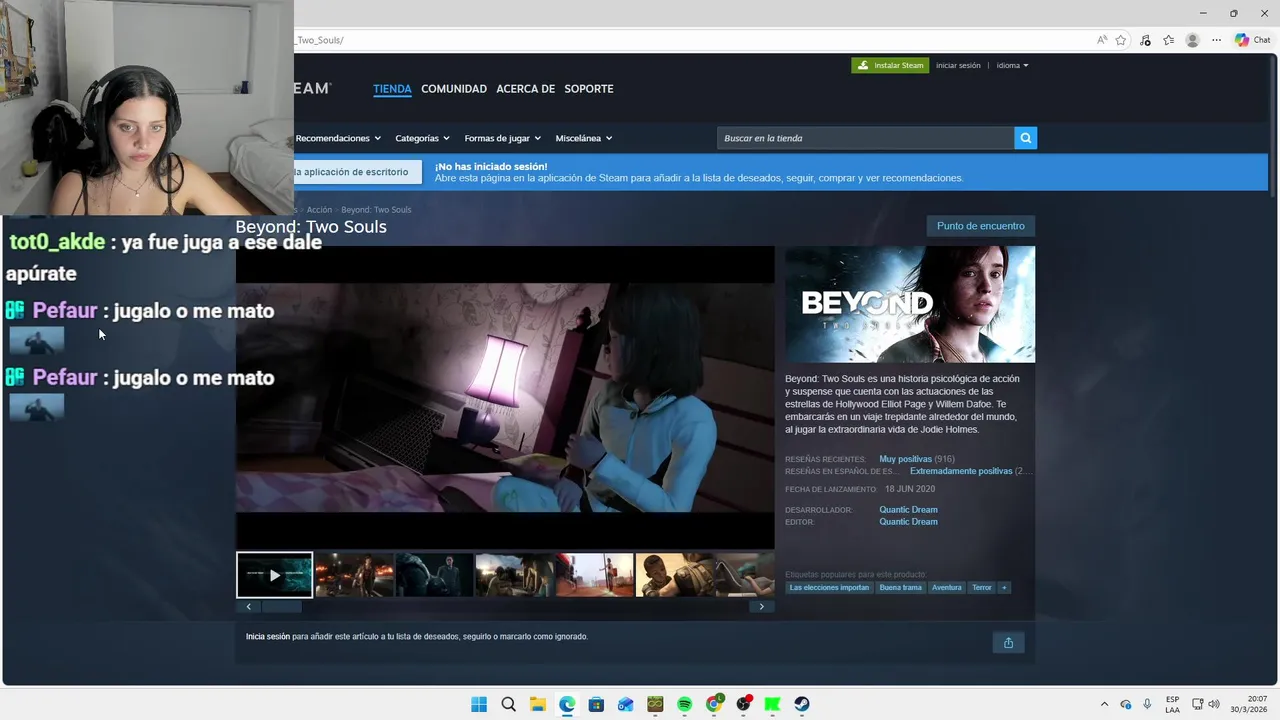Expand the Recomendaciones dropdown menu

[x=337, y=138]
